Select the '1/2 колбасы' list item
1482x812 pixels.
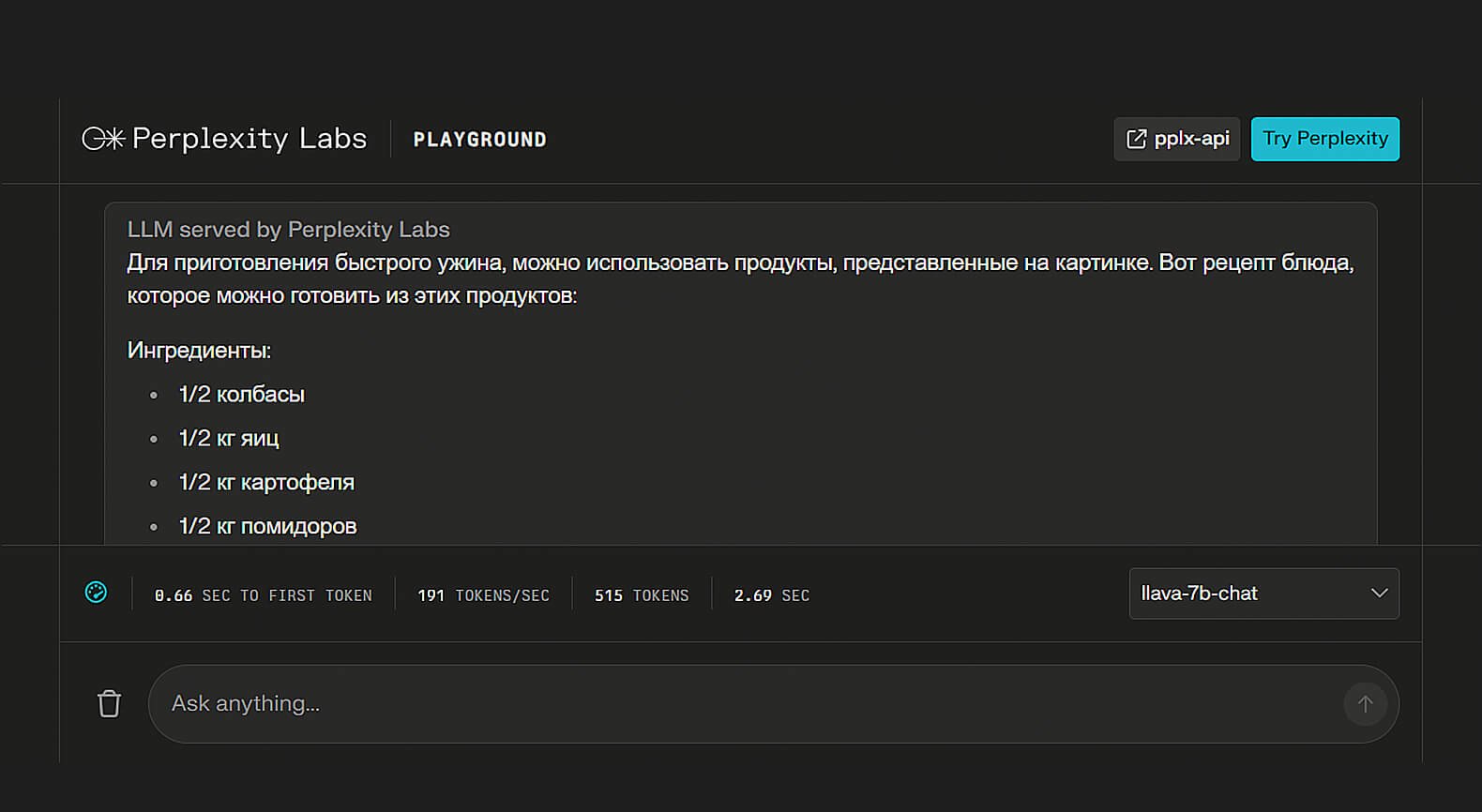pos(242,395)
